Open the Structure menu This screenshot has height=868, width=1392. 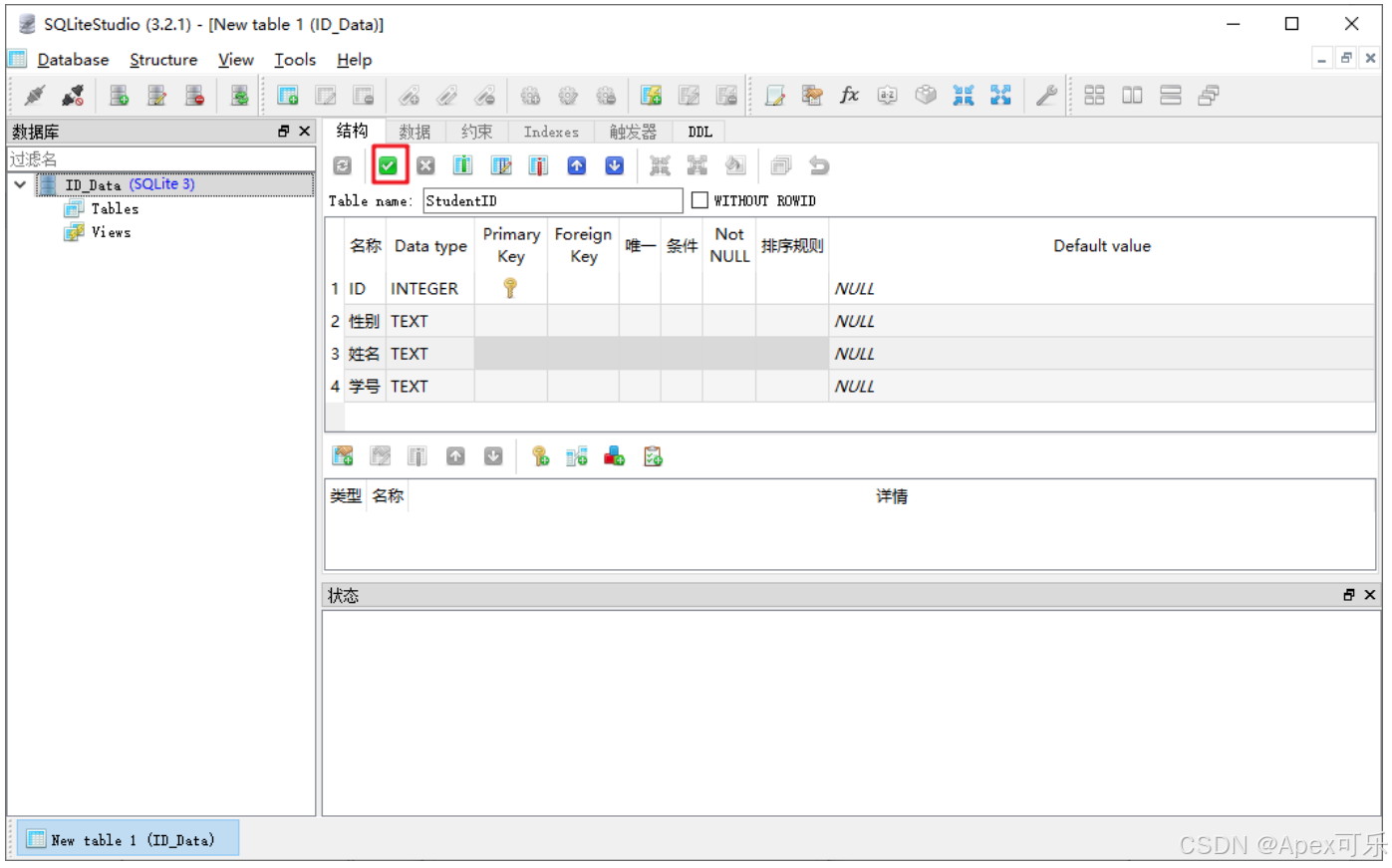click(x=163, y=60)
